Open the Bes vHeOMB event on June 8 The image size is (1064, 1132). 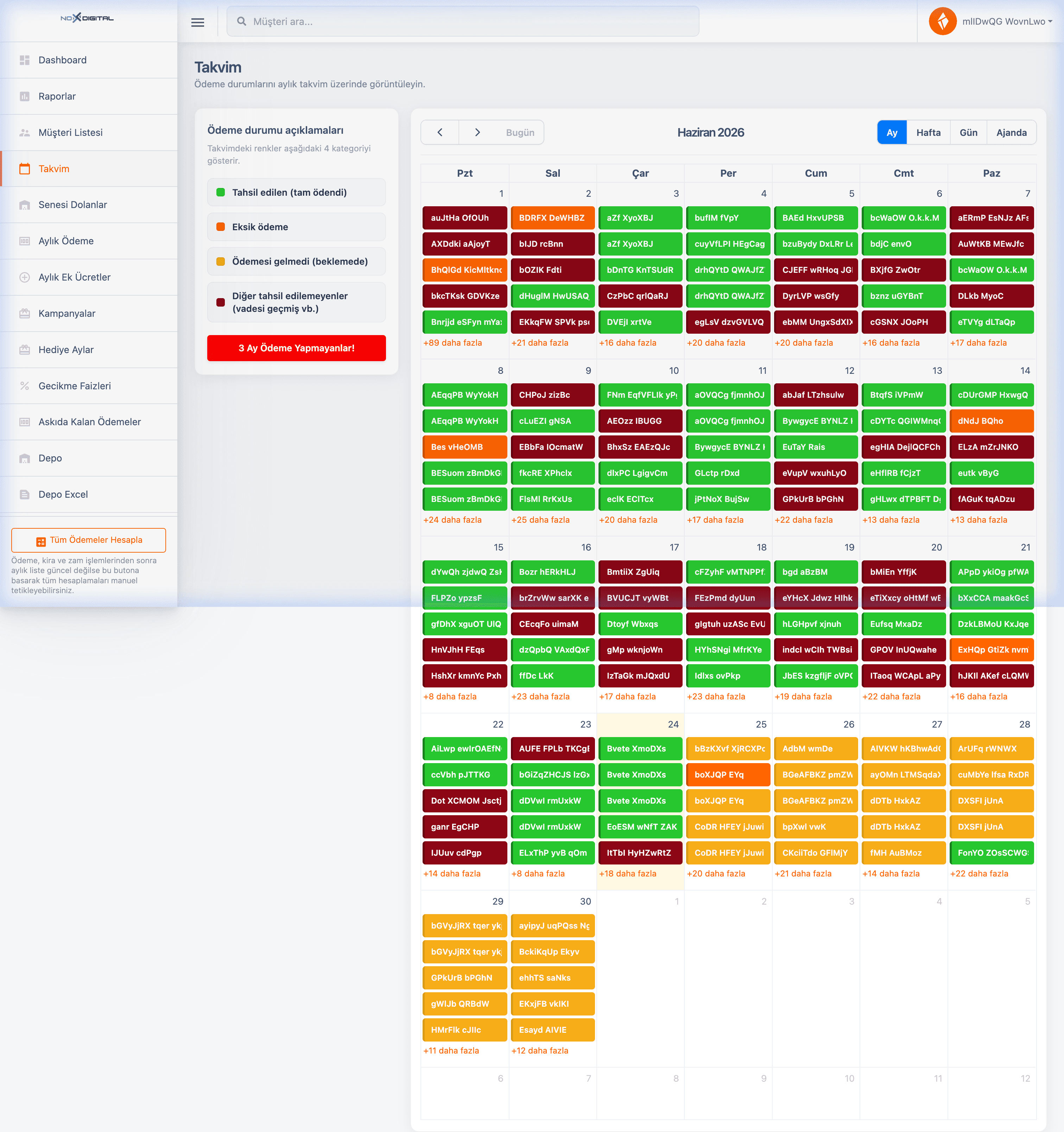(x=464, y=447)
